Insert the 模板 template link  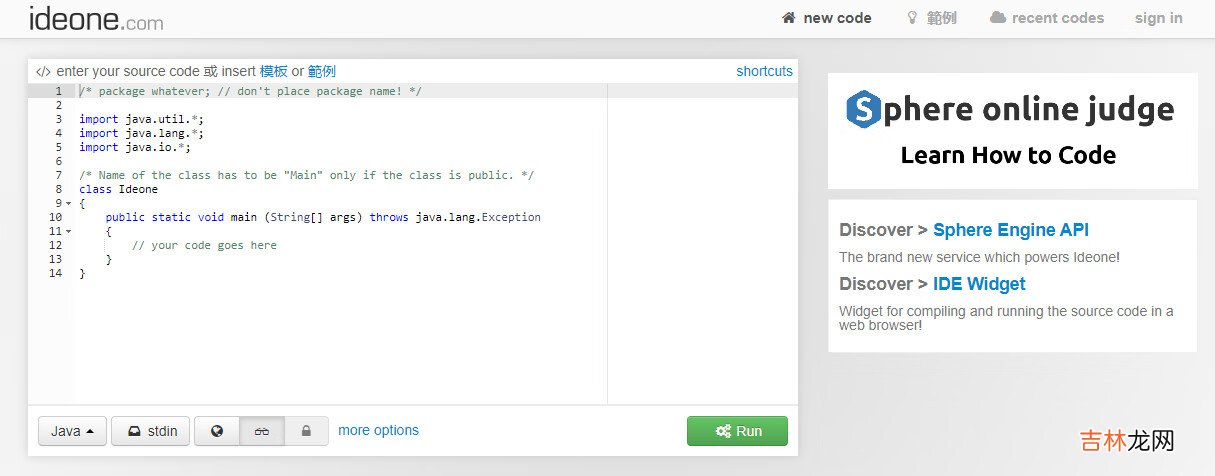click(x=274, y=71)
